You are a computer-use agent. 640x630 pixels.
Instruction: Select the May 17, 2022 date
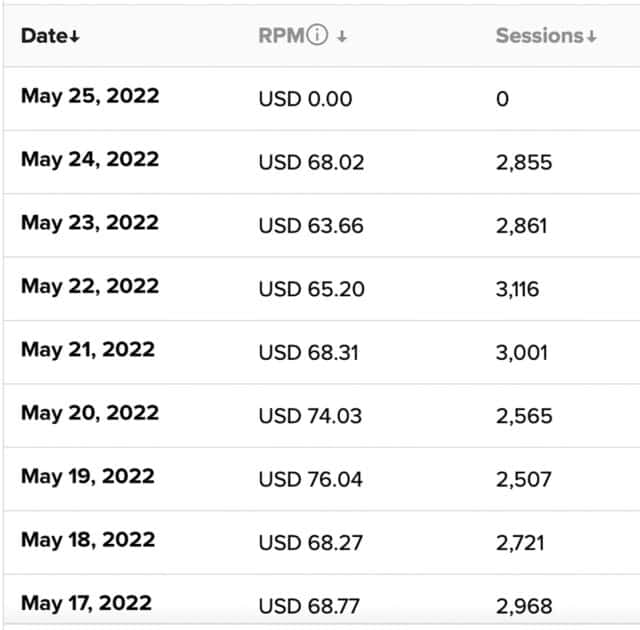(x=86, y=603)
